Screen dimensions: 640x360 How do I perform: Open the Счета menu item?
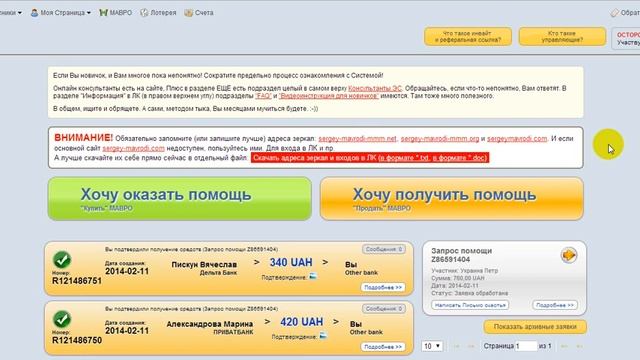tap(204, 13)
